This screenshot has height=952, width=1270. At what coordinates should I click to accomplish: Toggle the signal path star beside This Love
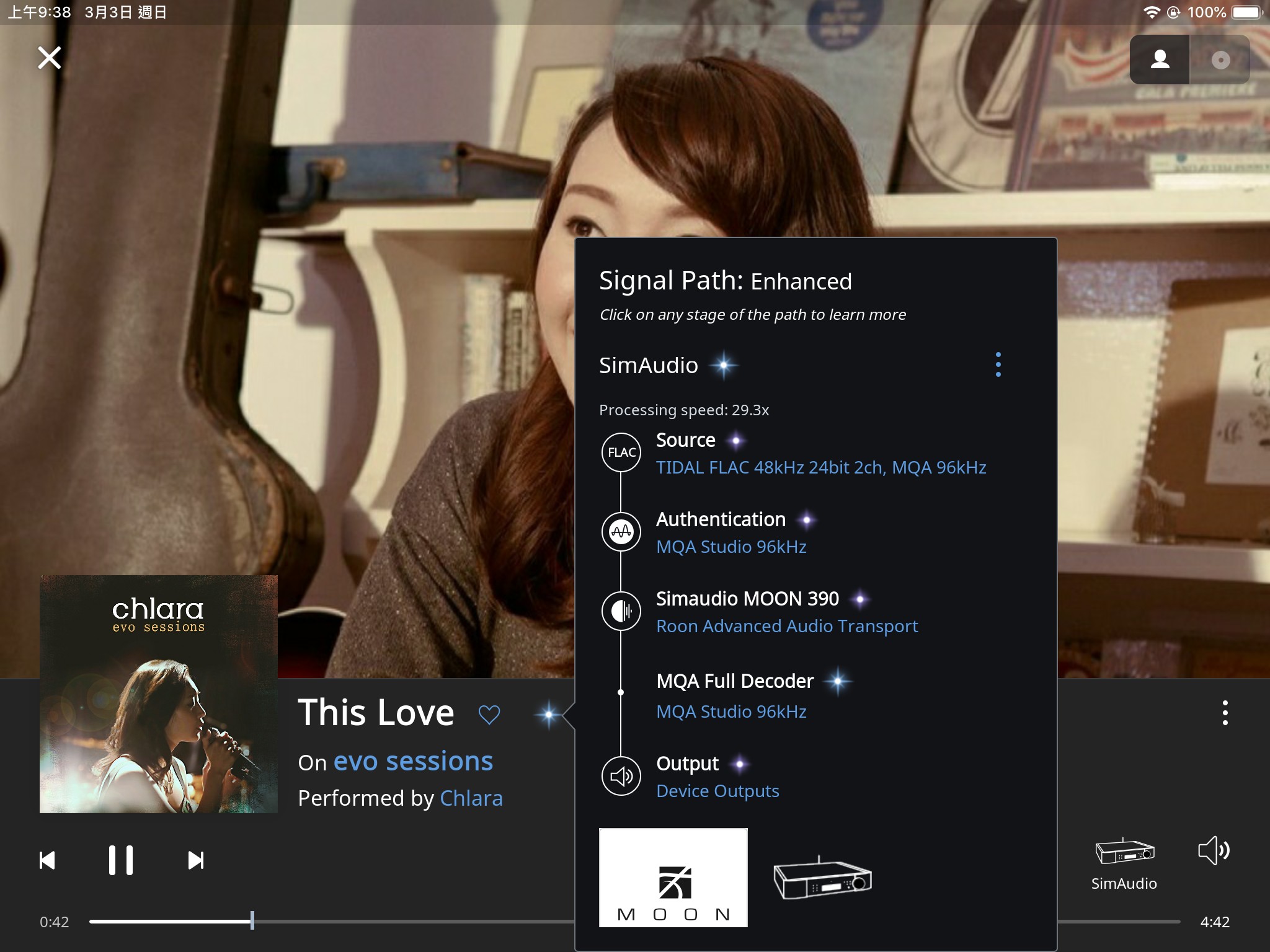pos(549,715)
